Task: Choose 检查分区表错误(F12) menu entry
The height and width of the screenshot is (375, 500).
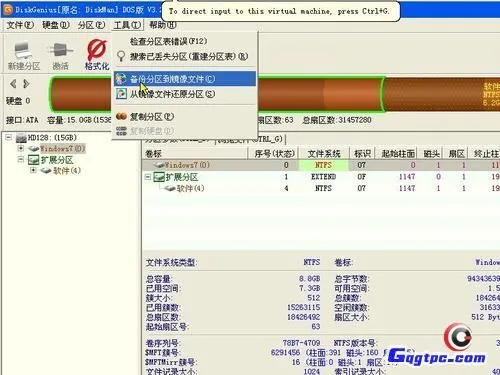Action: pyautogui.click(x=168, y=41)
